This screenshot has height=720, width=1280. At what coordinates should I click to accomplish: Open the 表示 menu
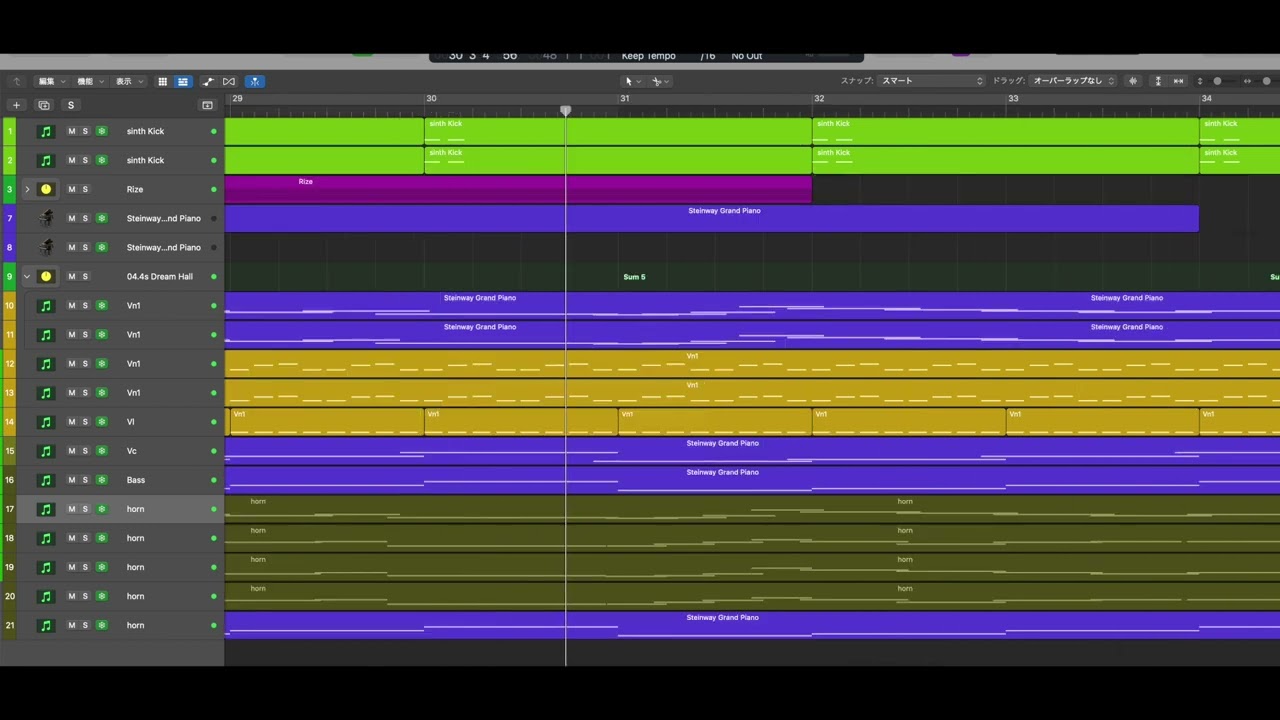[x=128, y=81]
